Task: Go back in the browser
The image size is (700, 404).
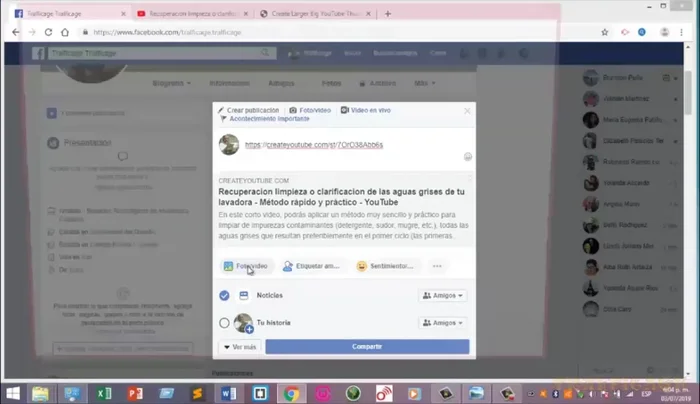Action: (16, 32)
